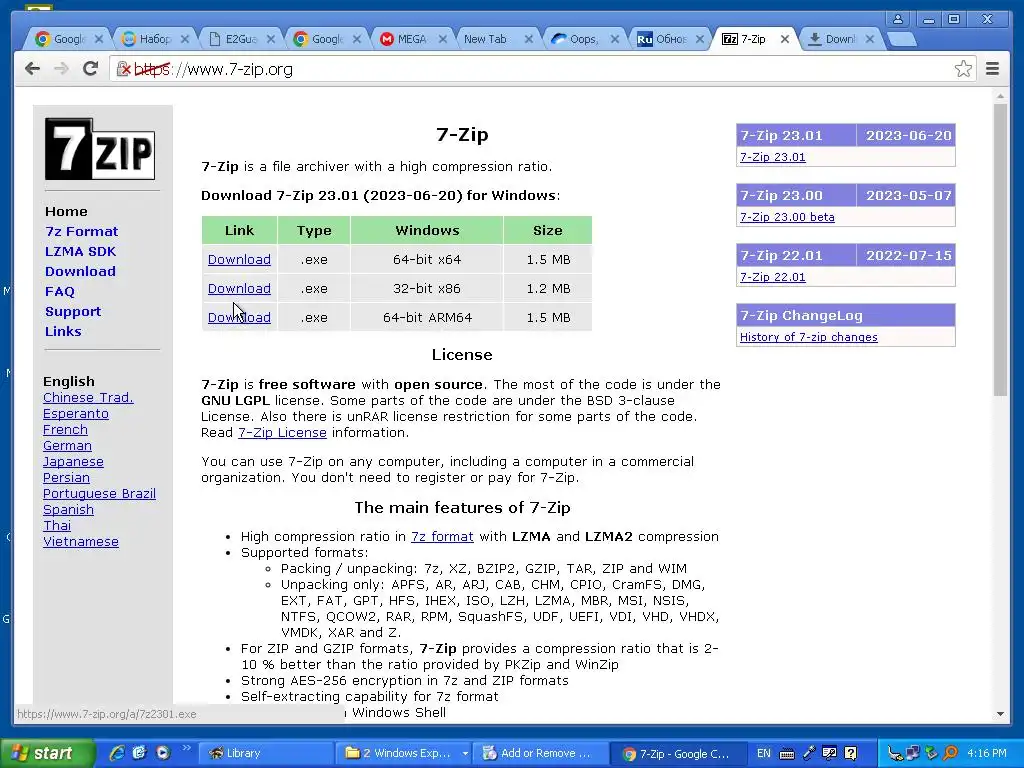Image resolution: width=1024 pixels, height=768 pixels.
Task: Close the New Tab tab
Action: (529, 39)
